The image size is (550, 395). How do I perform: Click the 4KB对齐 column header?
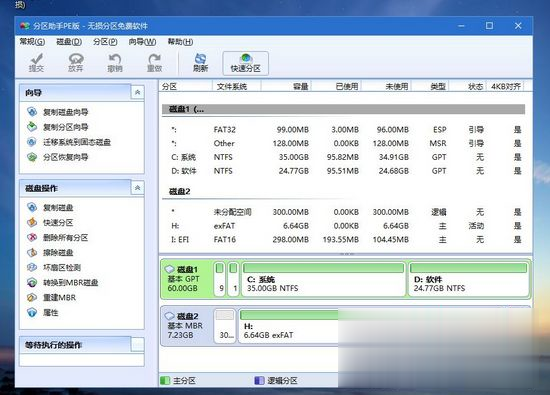point(505,86)
